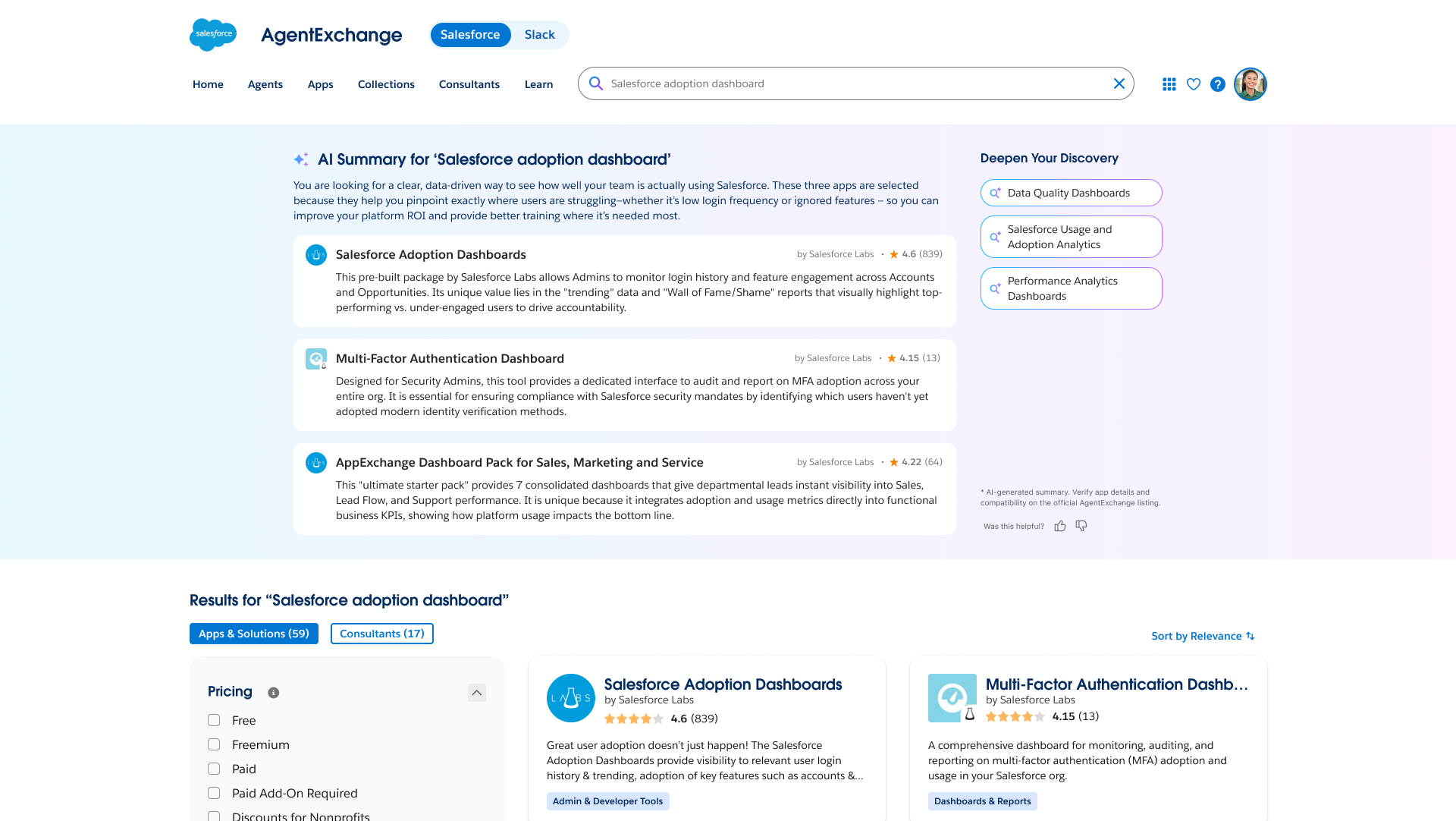Click Salesforce Labs logo on Adoption Dashboards card
The width and height of the screenshot is (1456, 821).
(571, 698)
